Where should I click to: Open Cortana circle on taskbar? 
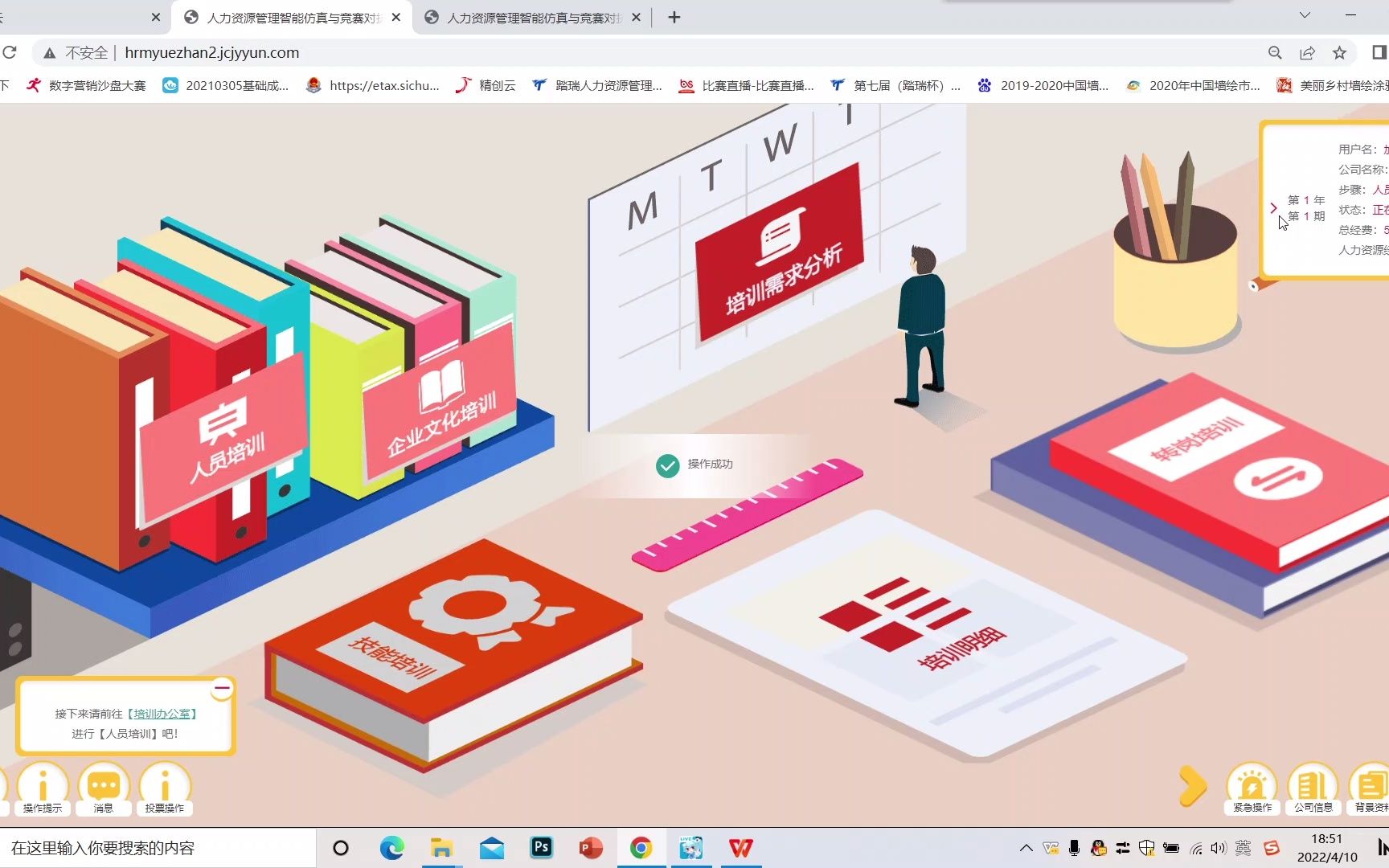(x=341, y=848)
